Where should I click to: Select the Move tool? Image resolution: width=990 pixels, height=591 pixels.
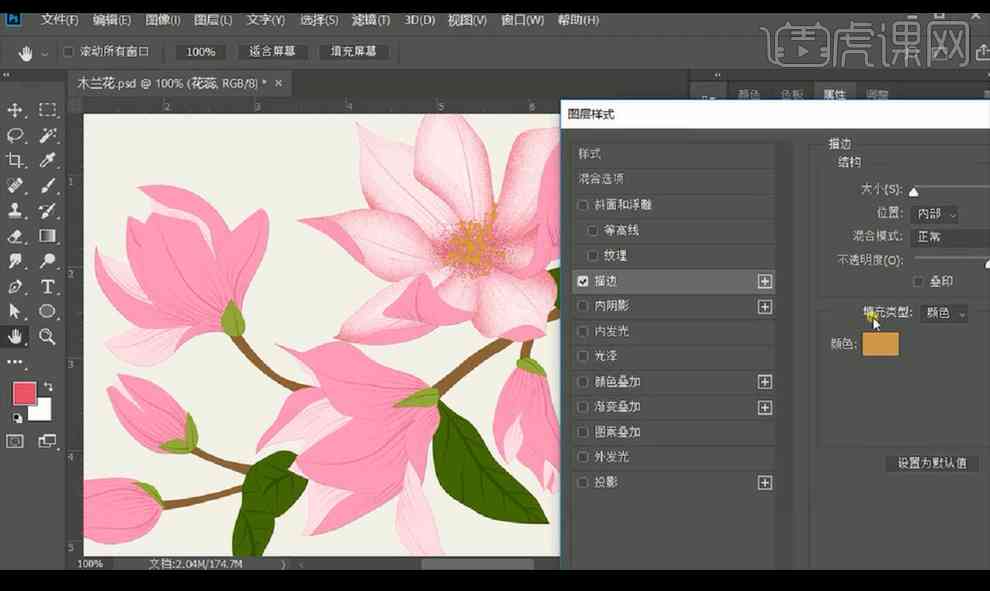coord(15,110)
